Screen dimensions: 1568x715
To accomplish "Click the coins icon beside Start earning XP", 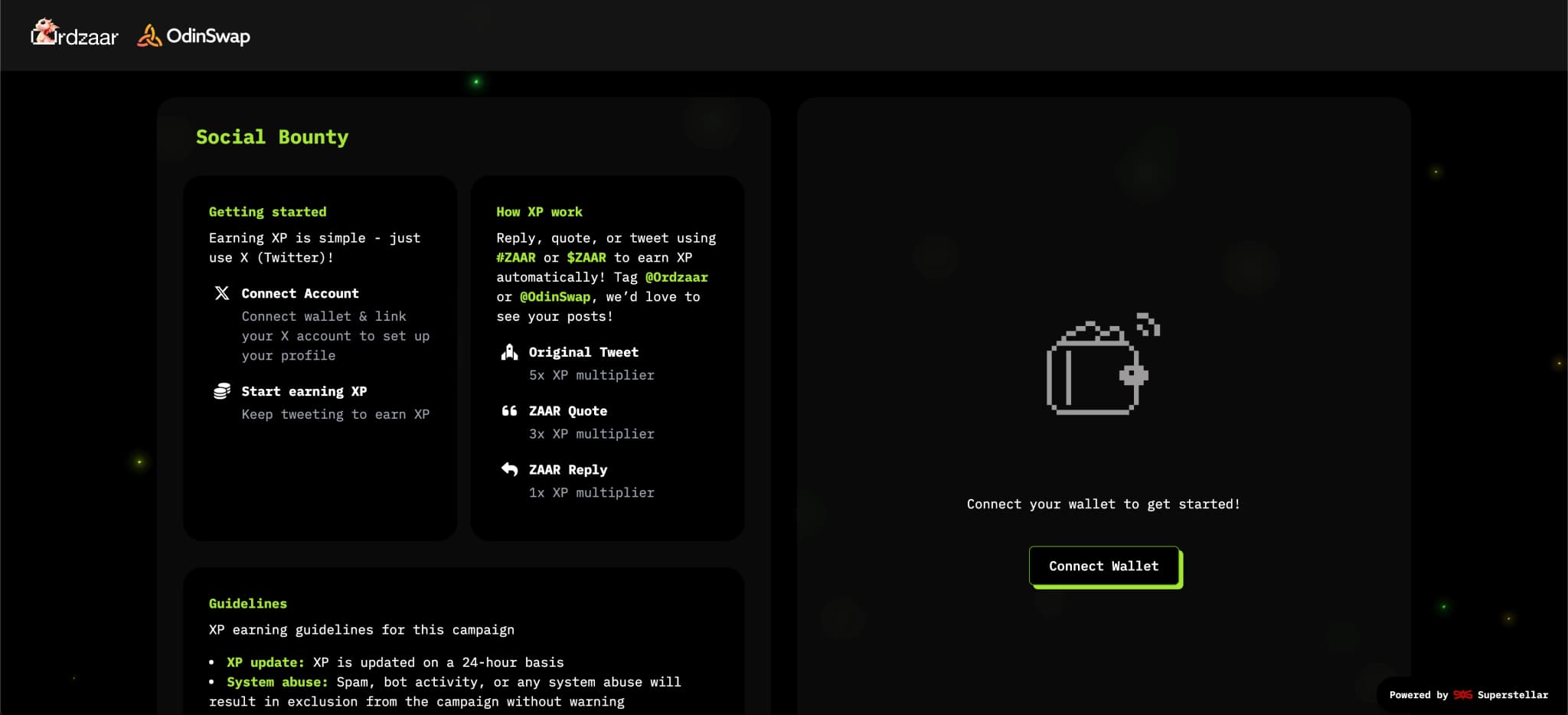I will click(x=222, y=391).
